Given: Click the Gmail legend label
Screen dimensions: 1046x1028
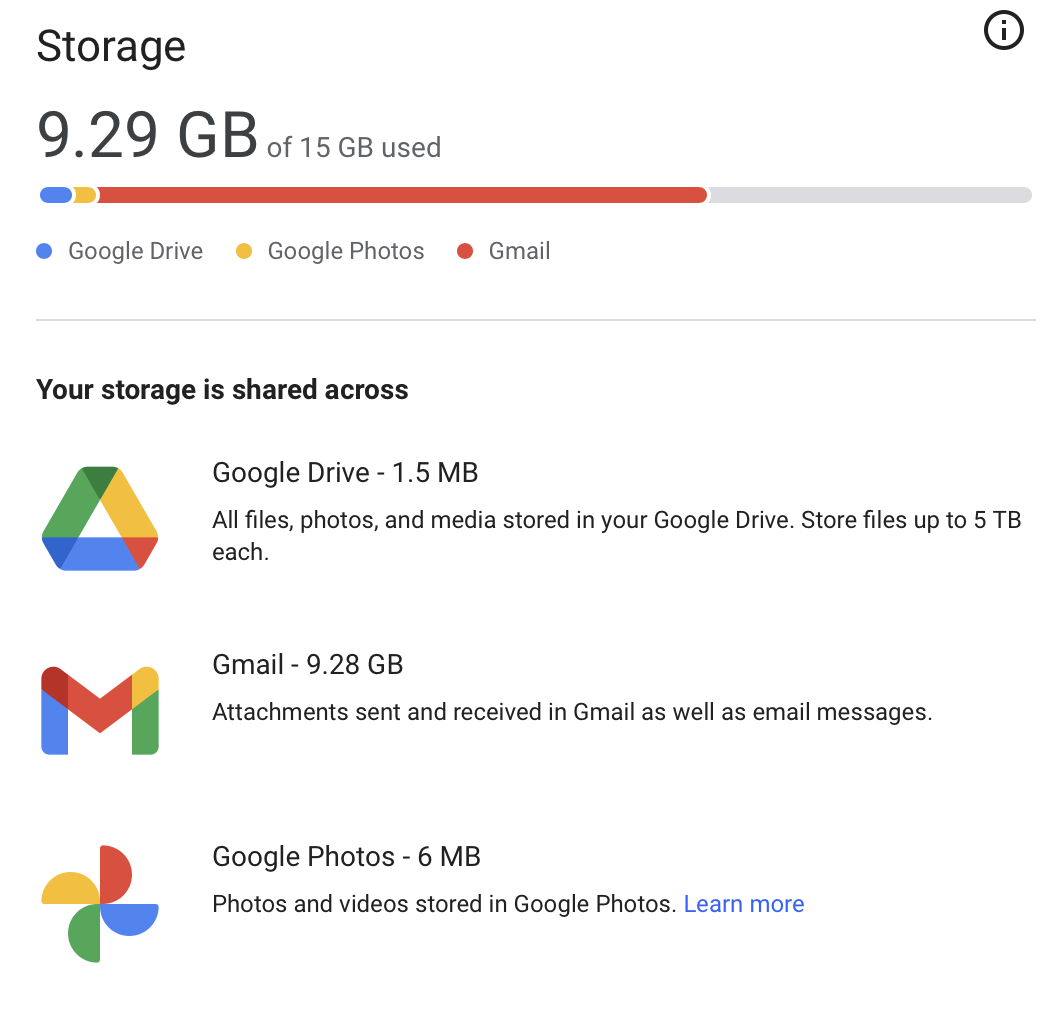Looking at the screenshot, I should pyautogui.click(x=519, y=252).
